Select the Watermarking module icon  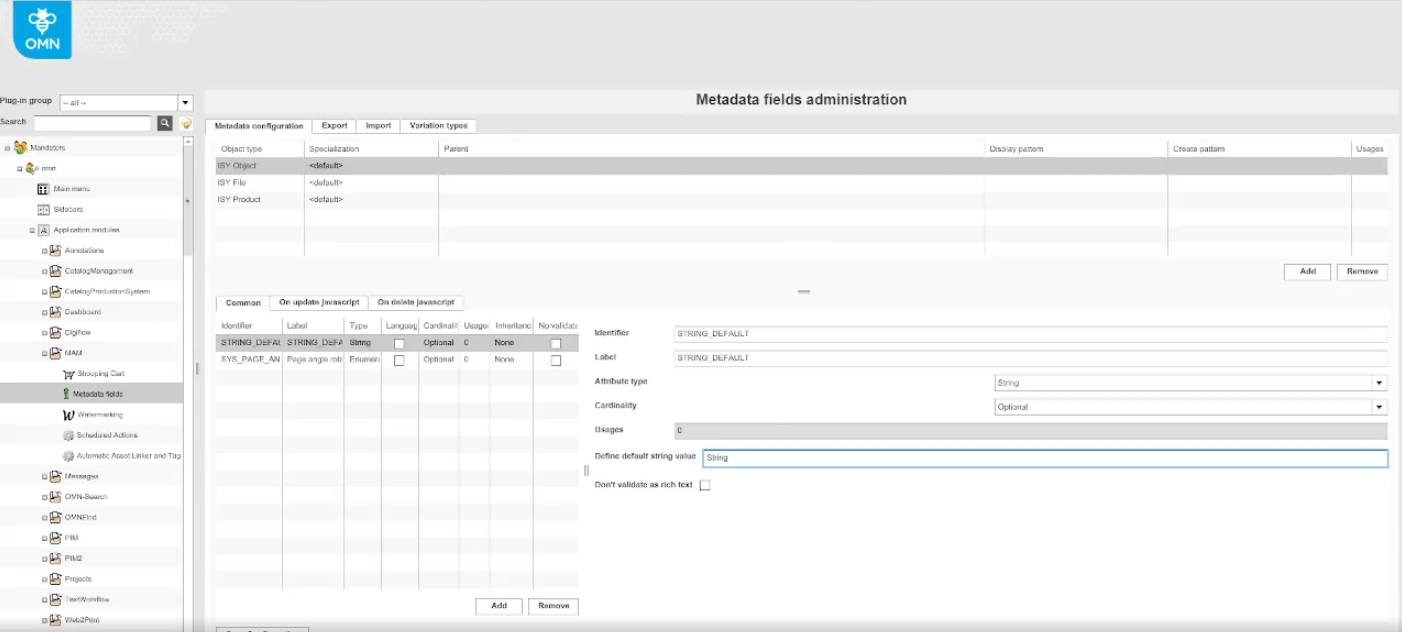click(x=68, y=414)
